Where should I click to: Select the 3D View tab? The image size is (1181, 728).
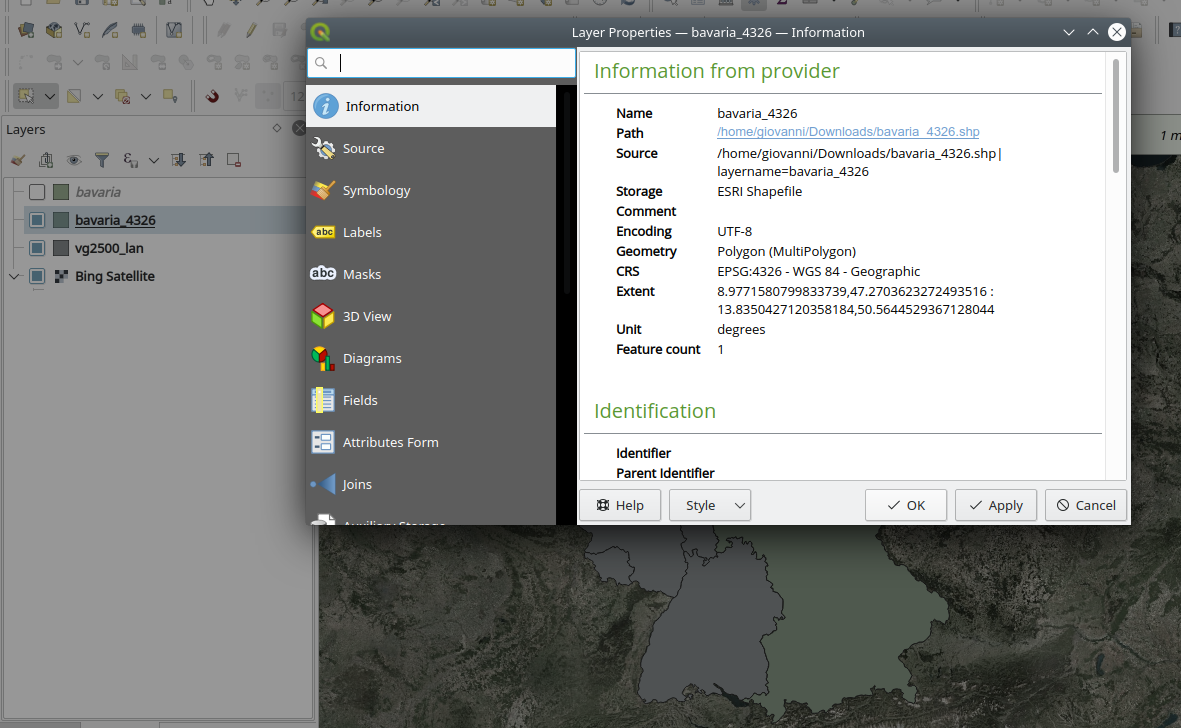click(431, 316)
